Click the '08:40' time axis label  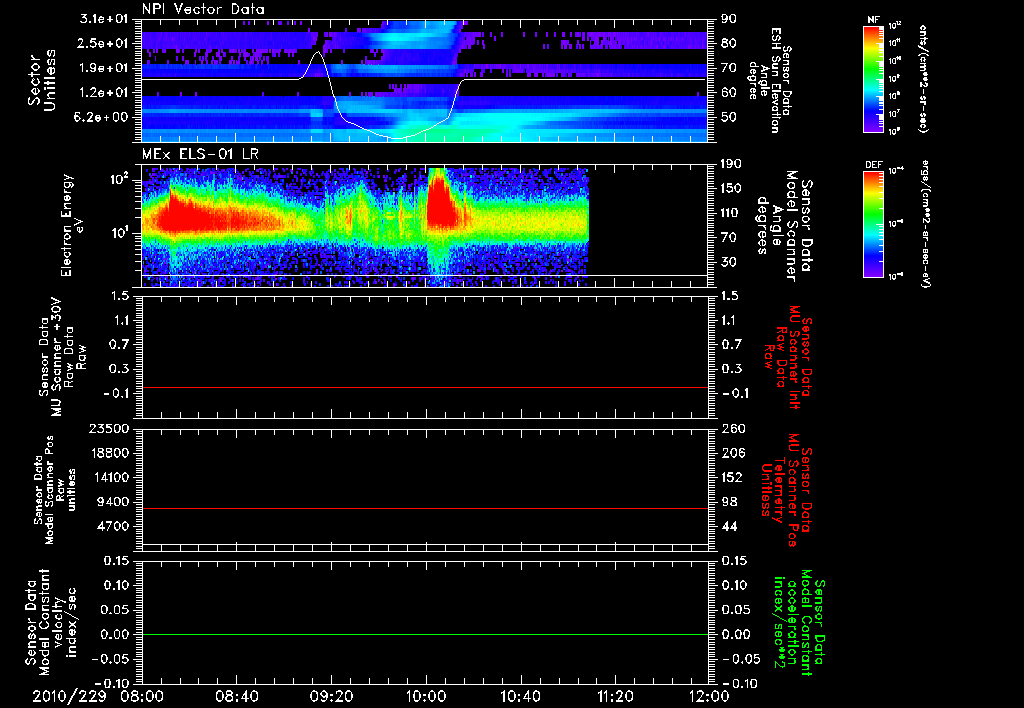coord(236,696)
